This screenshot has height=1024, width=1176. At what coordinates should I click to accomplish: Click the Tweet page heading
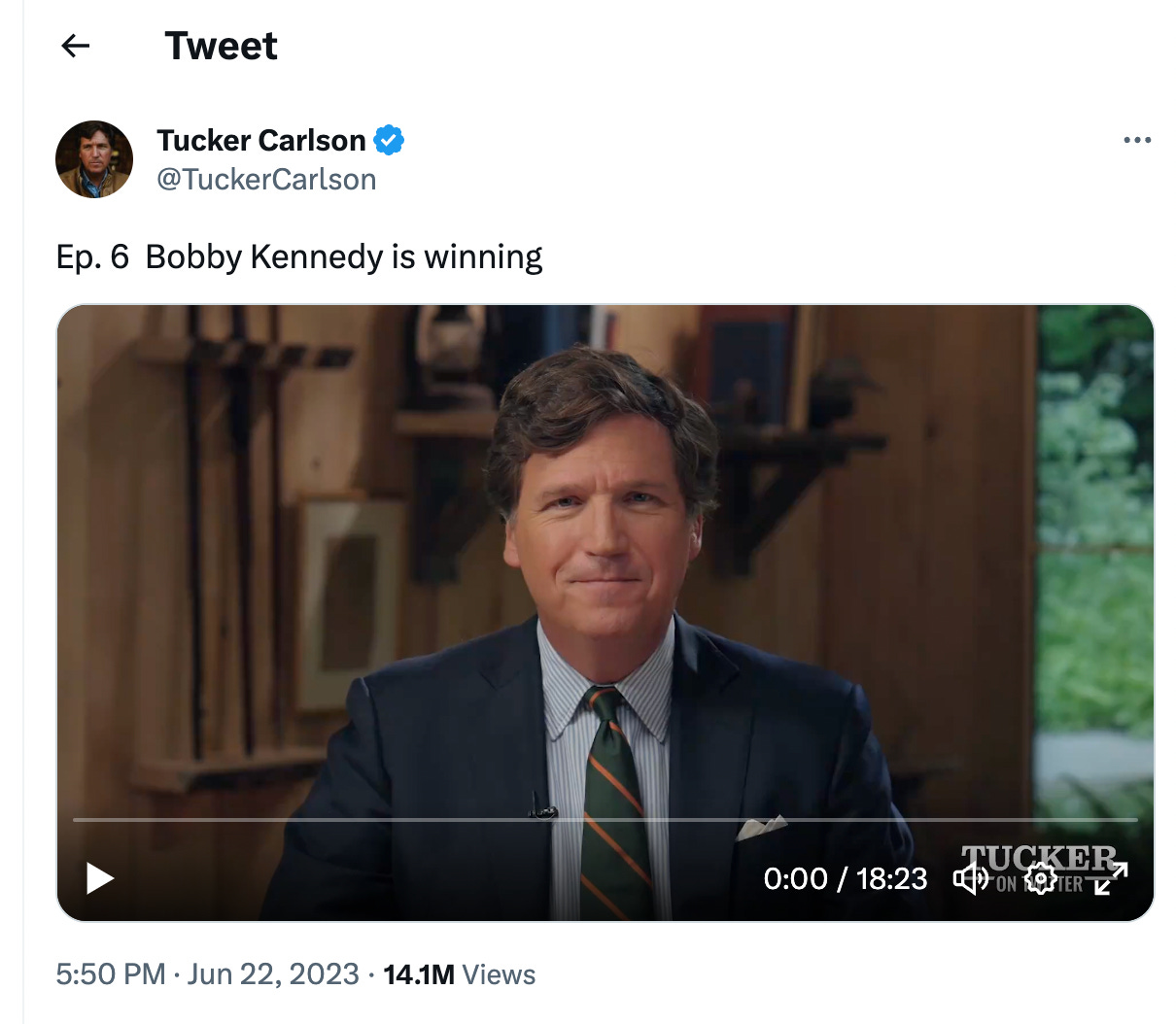pos(221,46)
